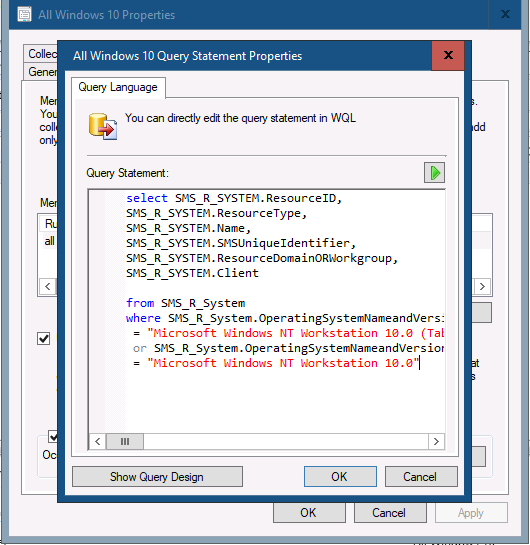Screen dimensions: 530x545
Task: Close the Query Statement Properties dialog
Action: click(x=448, y=55)
